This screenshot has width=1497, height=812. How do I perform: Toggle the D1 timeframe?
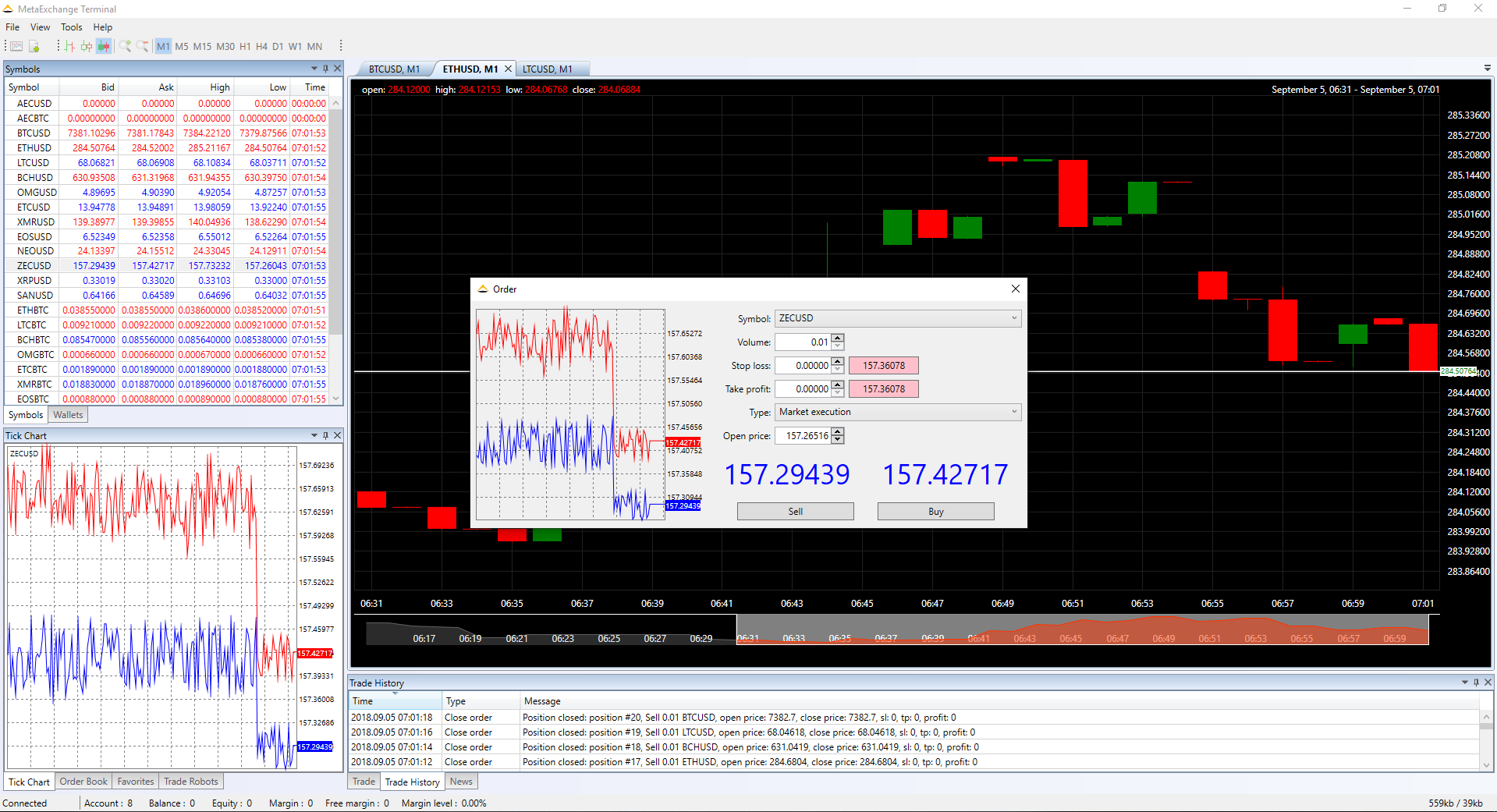pyautogui.click(x=278, y=47)
